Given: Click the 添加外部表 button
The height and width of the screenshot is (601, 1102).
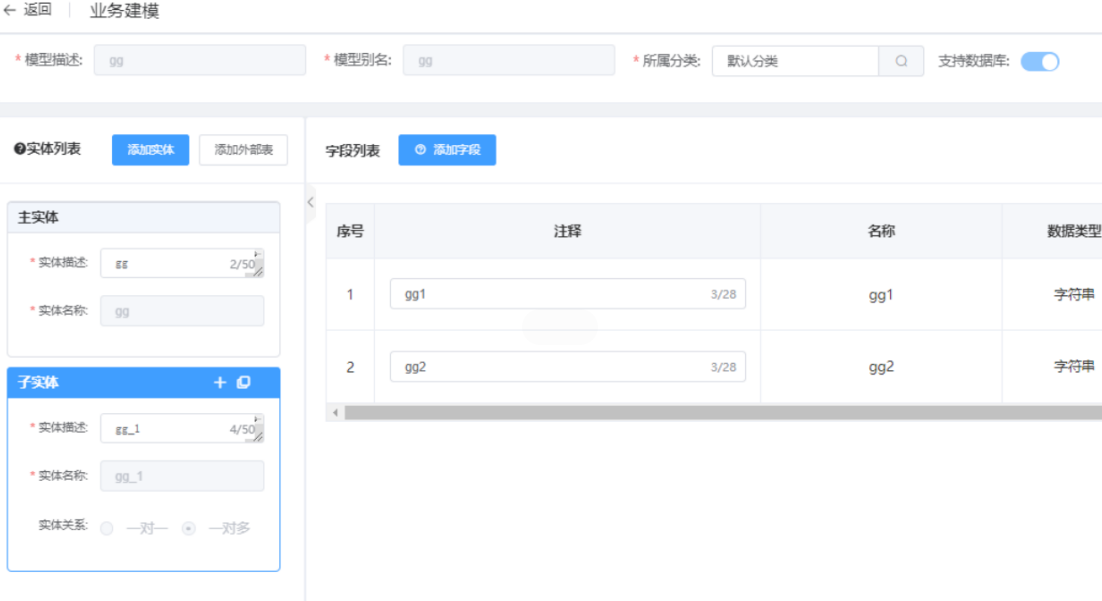Looking at the screenshot, I should [x=243, y=150].
